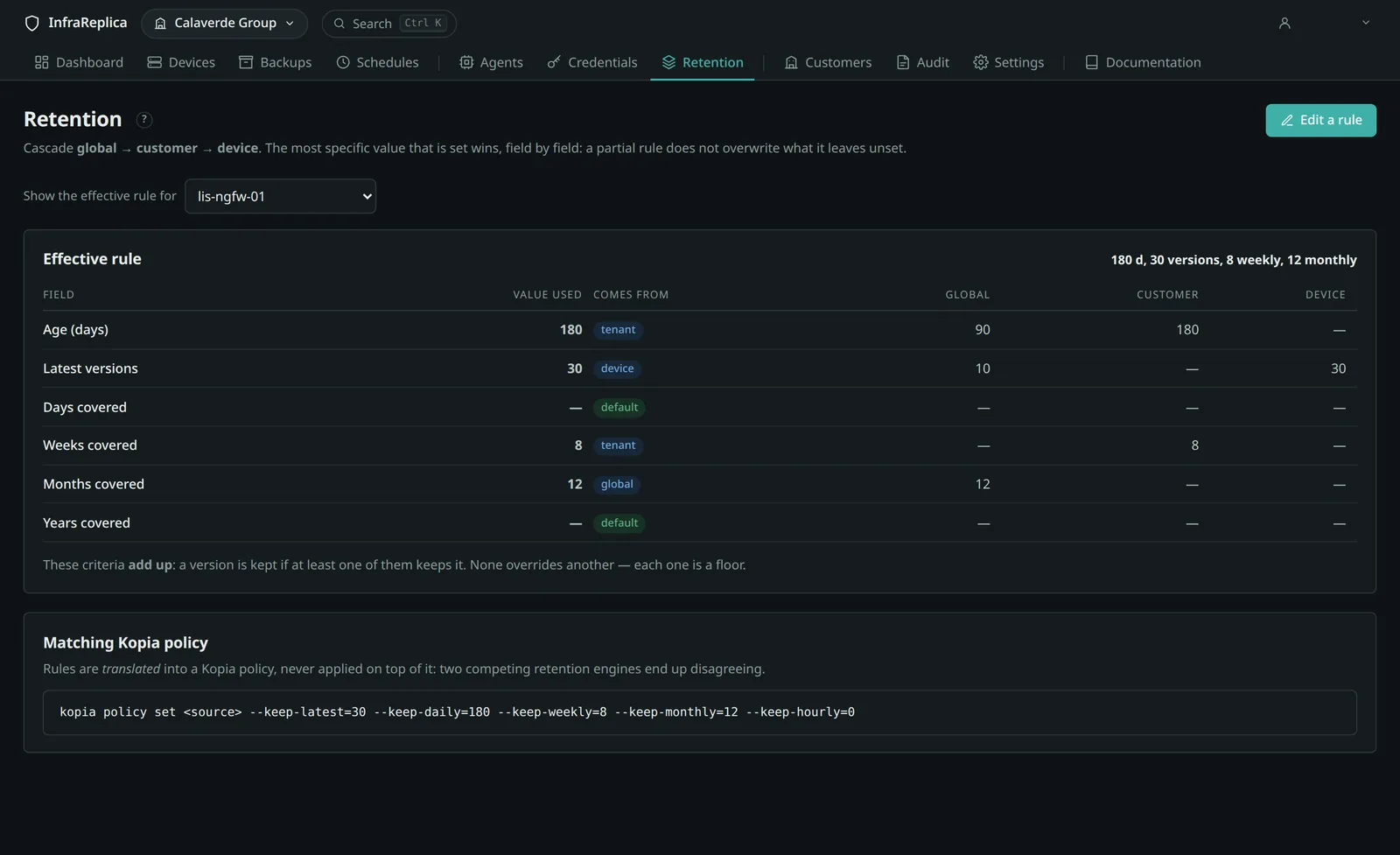The image size is (1400, 855).
Task: Click the InfraReplica brand name
Action: [87, 23]
